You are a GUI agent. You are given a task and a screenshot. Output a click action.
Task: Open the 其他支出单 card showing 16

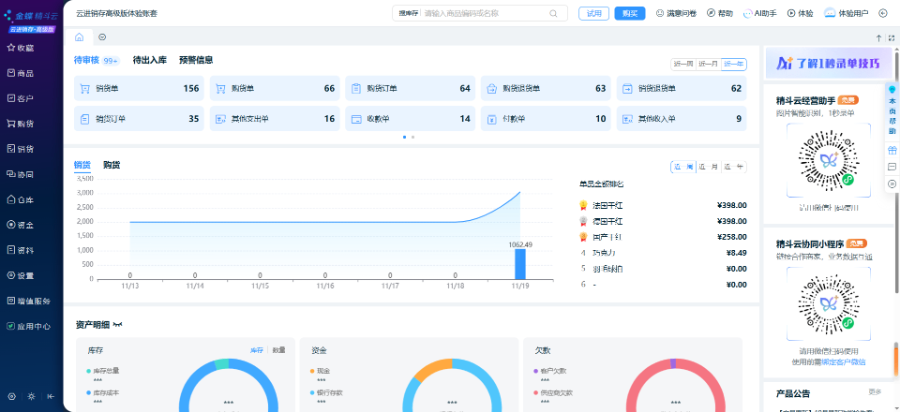(x=274, y=119)
